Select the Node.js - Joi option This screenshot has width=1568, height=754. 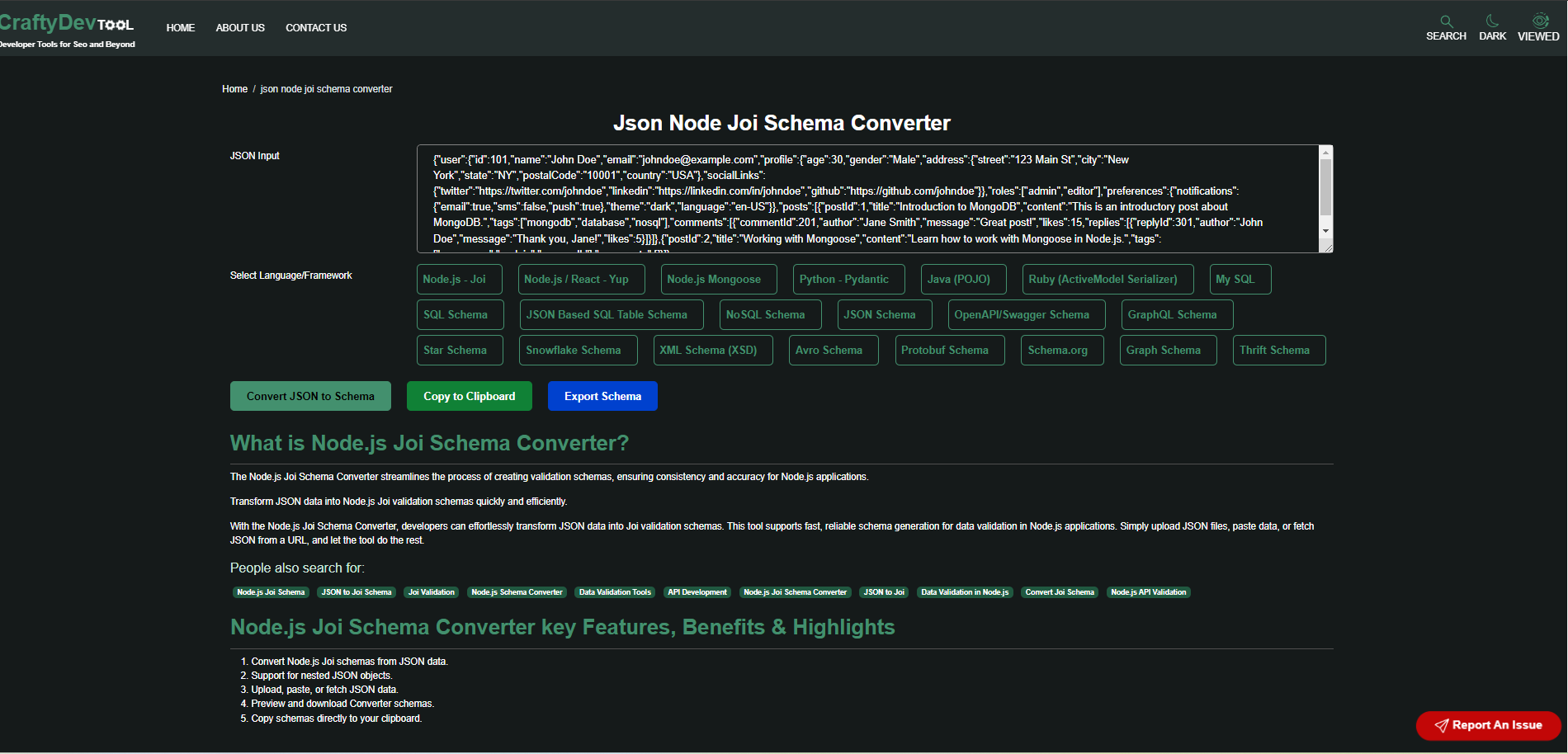pyautogui.click(x=460, y=280)
